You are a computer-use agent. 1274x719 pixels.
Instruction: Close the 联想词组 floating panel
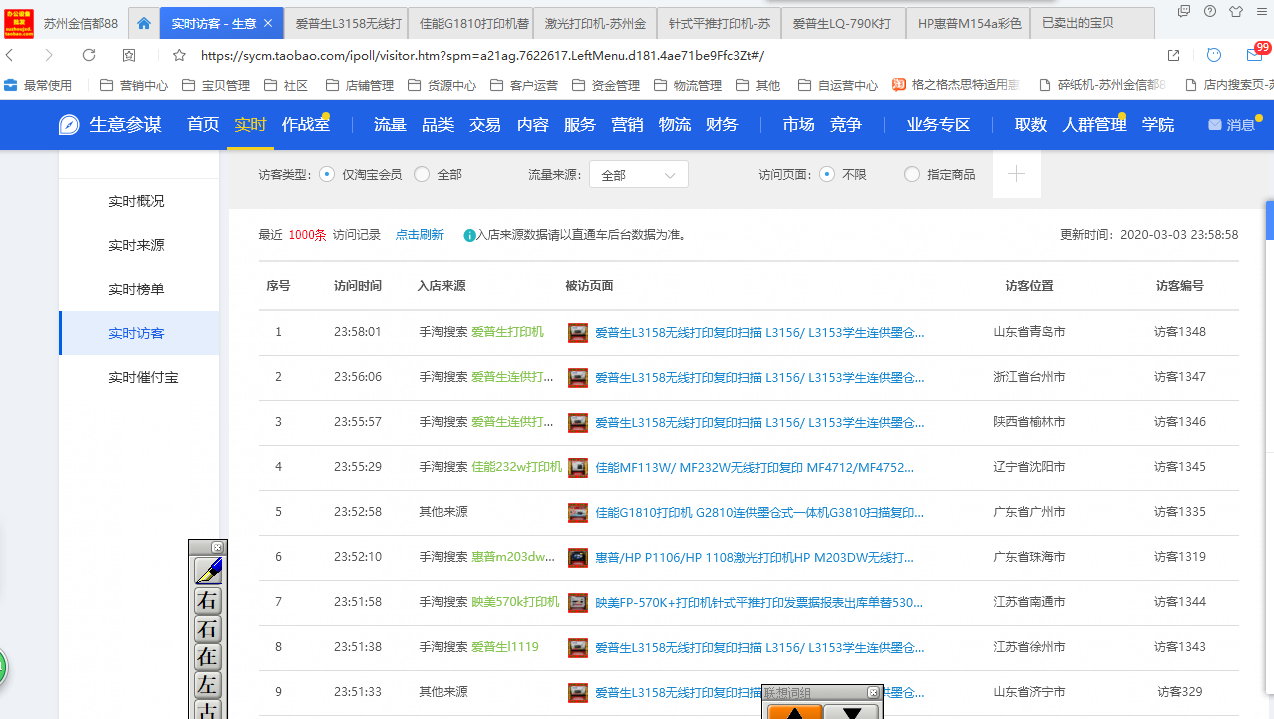(873, 692)
